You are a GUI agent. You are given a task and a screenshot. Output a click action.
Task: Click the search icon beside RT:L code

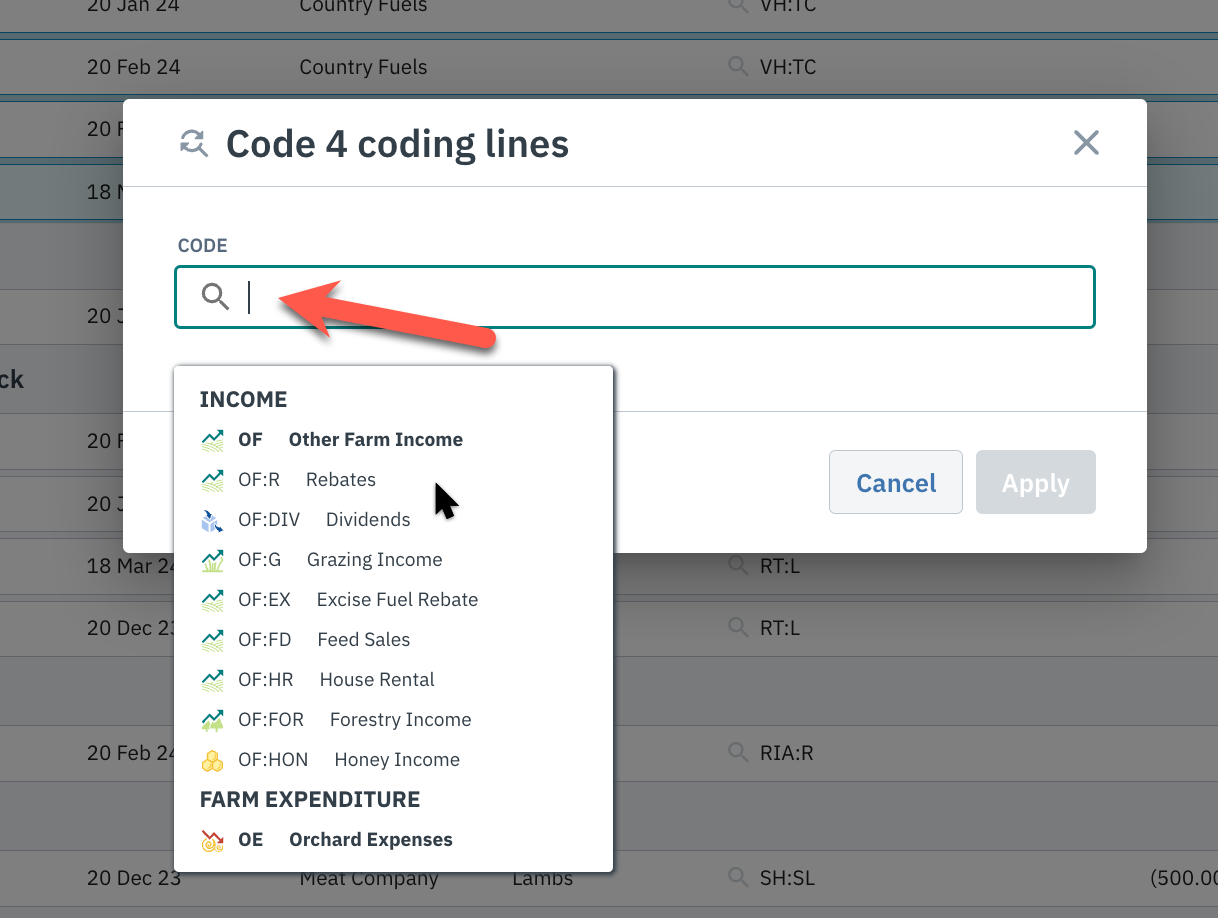[737, 566]
